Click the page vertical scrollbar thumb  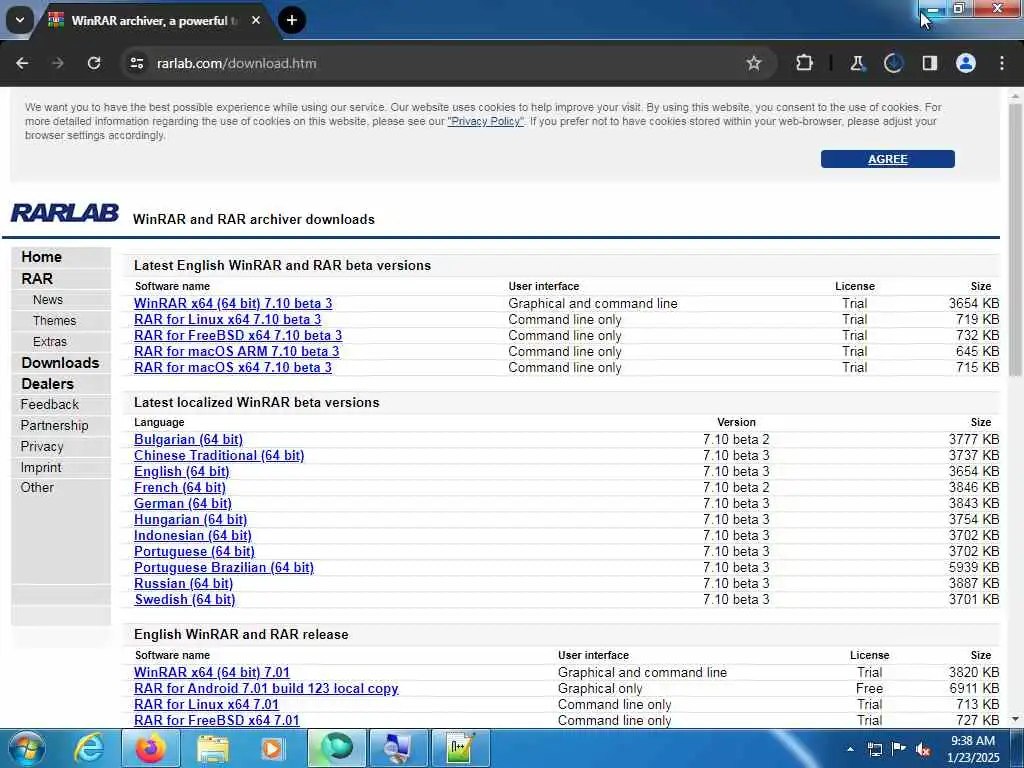(1015, 238)
